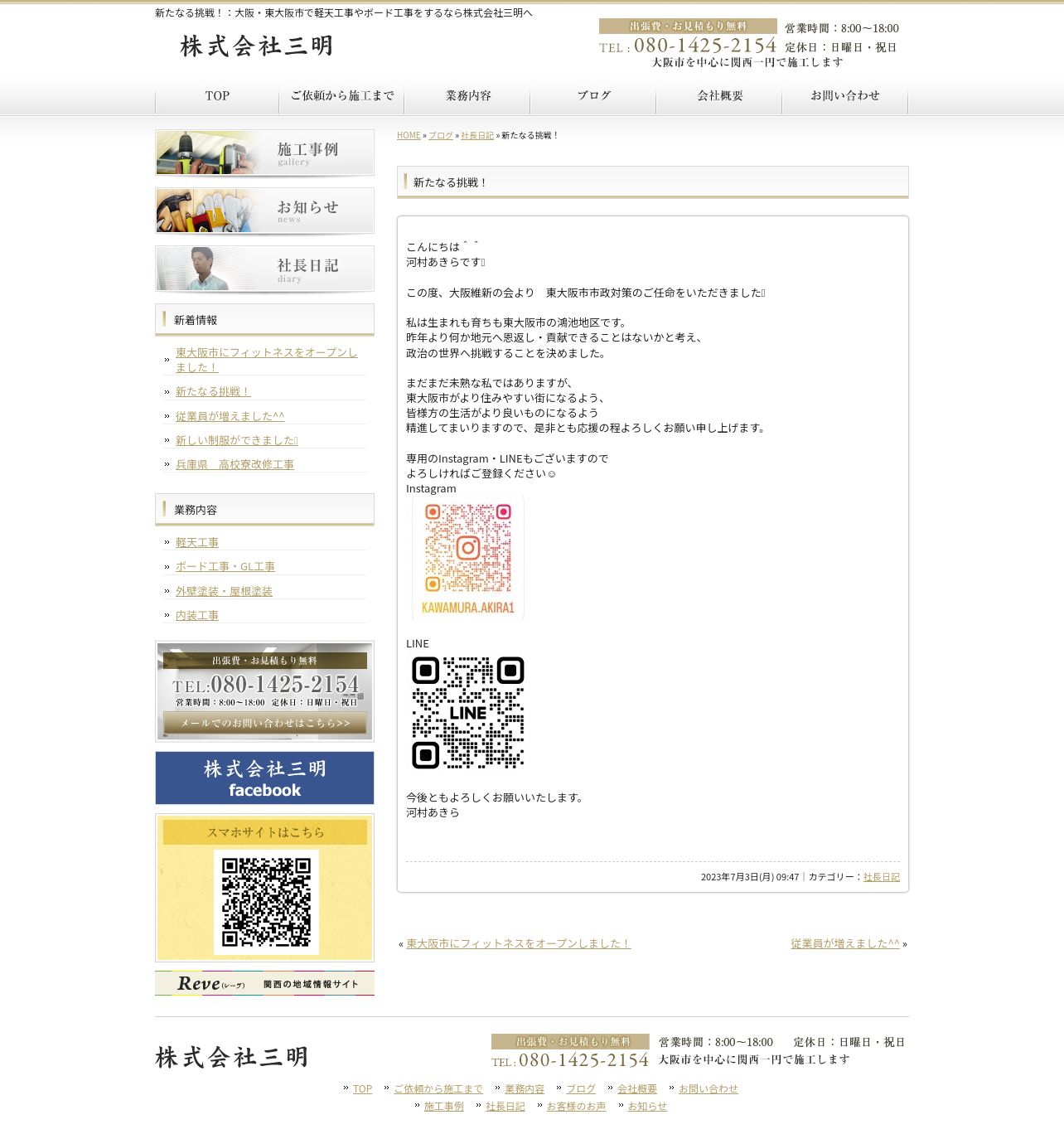Image resolution: width=1064 pixels, height=1134 pixels.
Task: Open the Reve 関西の地域情報サイト banner
Action: (264, 983)
